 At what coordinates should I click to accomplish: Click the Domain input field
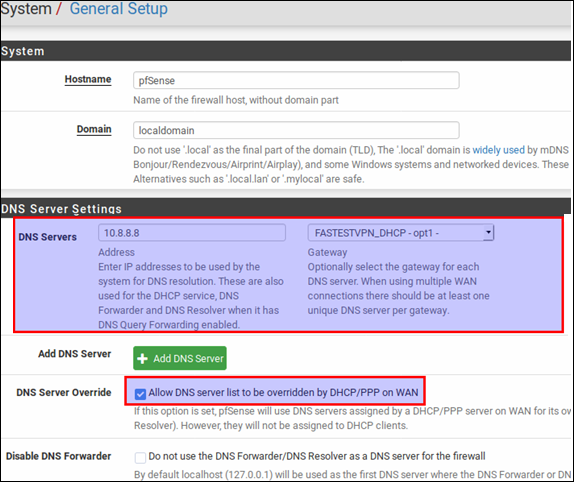pyautogui.click(x=296, y=130)
